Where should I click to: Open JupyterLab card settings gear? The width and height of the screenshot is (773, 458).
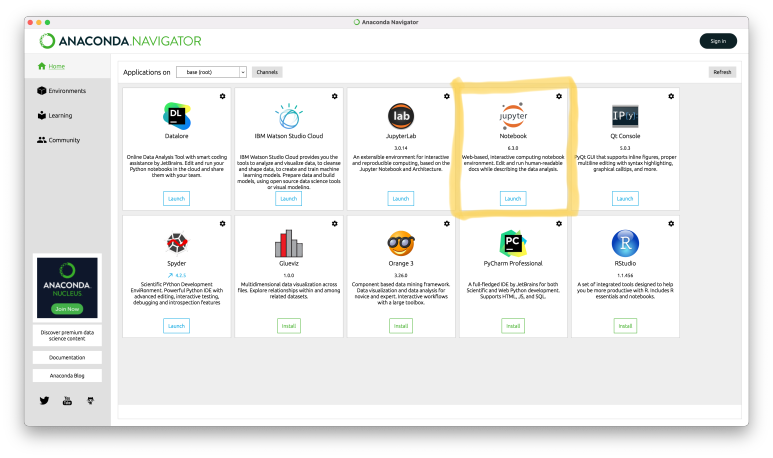click(x=447, y=96)
